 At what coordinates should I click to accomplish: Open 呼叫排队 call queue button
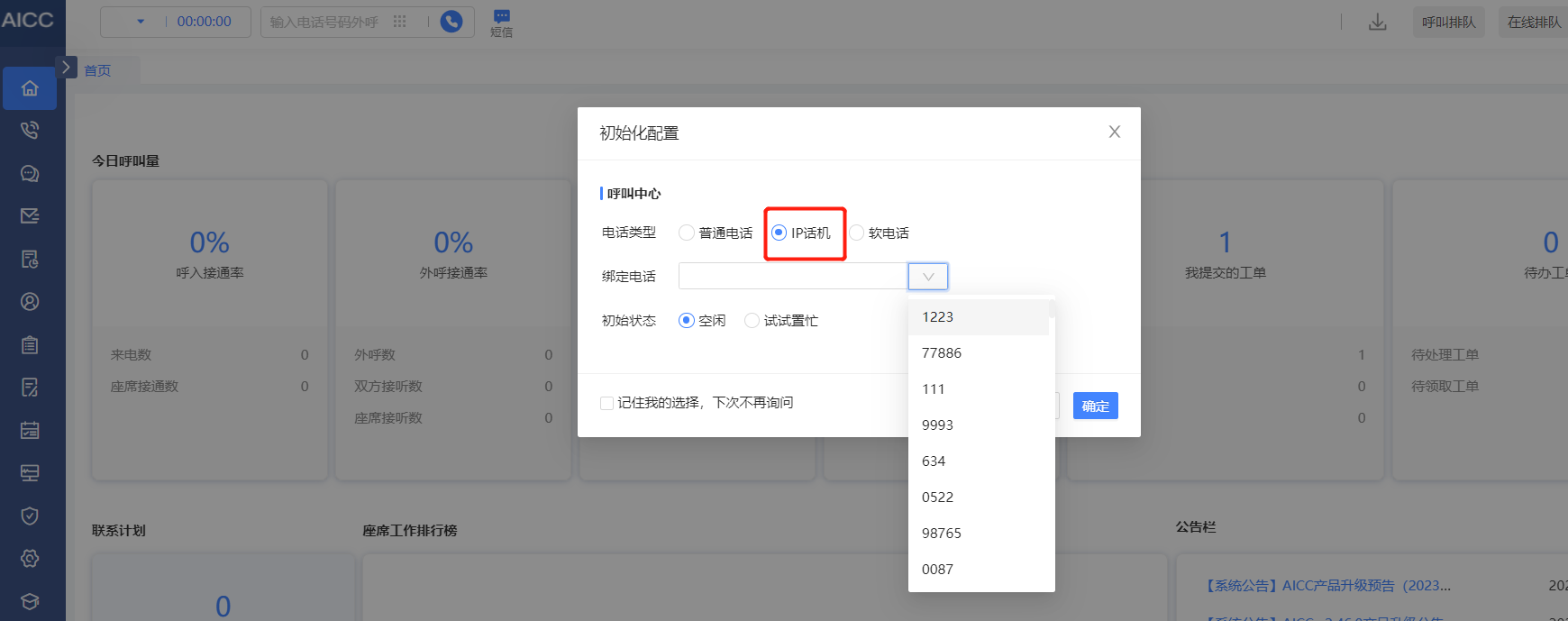1449,23
